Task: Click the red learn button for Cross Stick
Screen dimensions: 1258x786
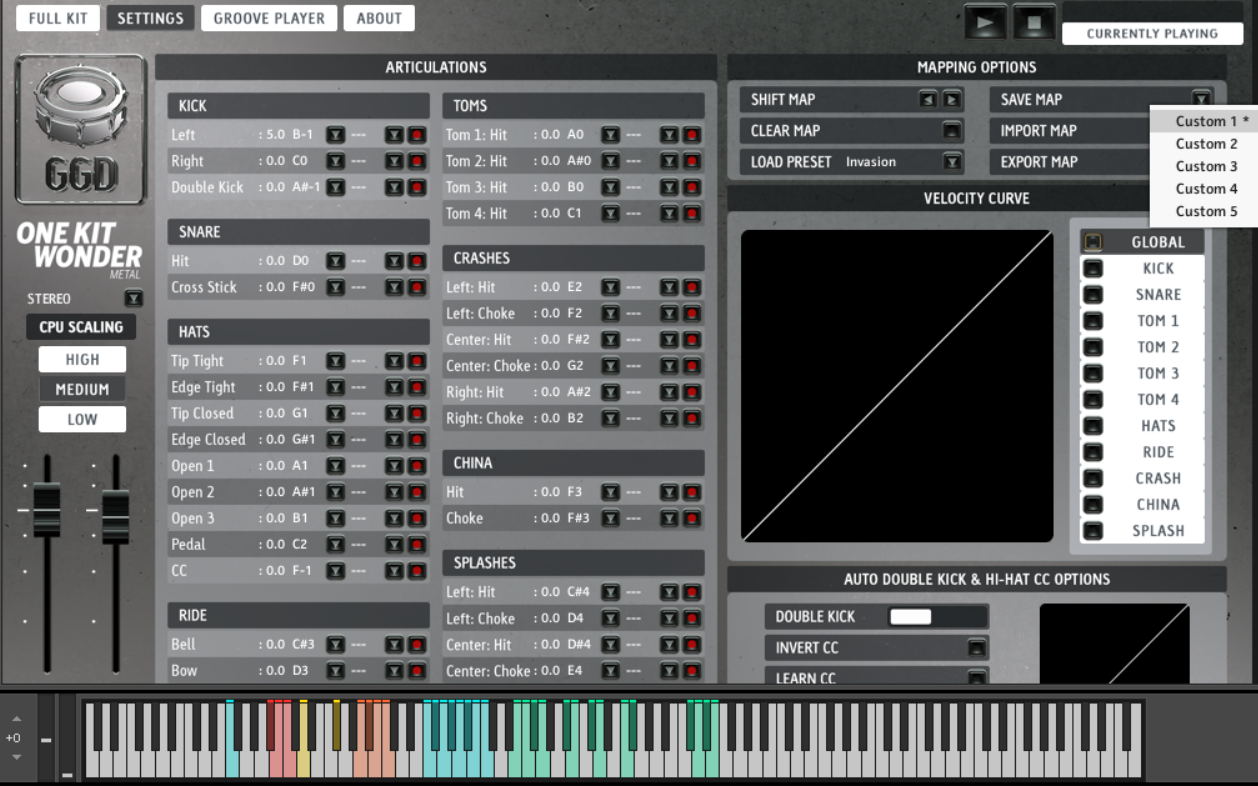Action: 417,286
